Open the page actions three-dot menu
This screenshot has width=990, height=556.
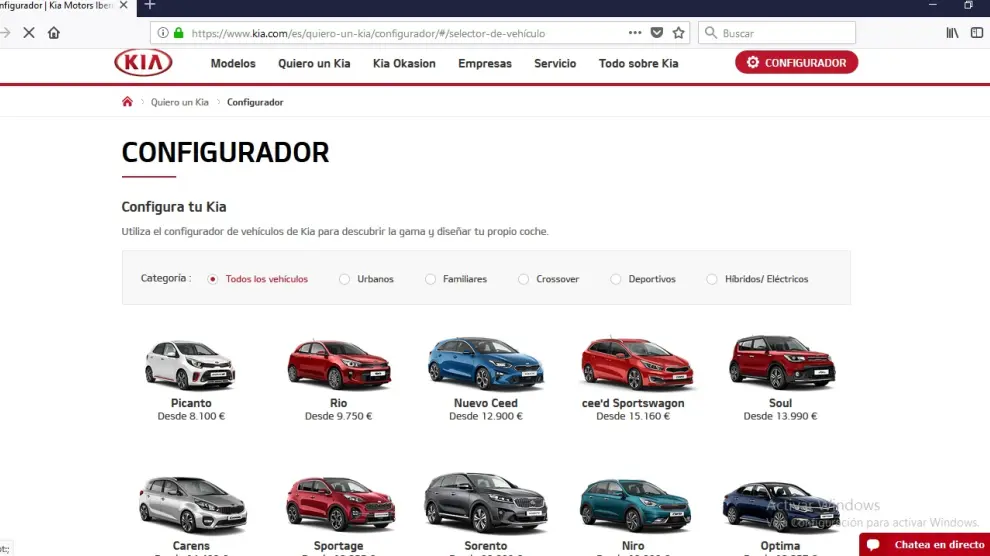pyautogui.click(x=635, y=33)
